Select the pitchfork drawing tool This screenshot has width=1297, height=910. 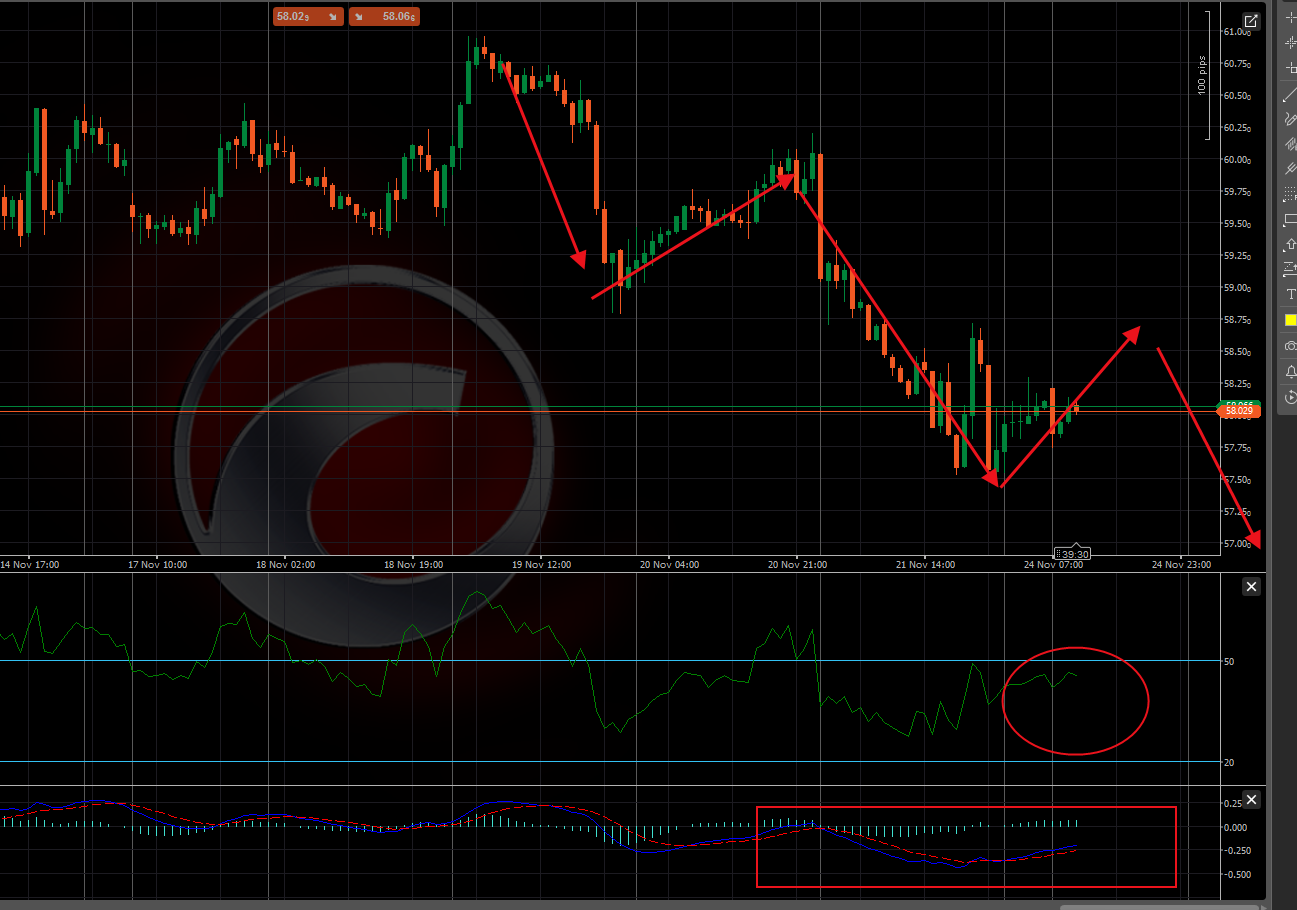pyautogui.click(x=1290, y=169)
